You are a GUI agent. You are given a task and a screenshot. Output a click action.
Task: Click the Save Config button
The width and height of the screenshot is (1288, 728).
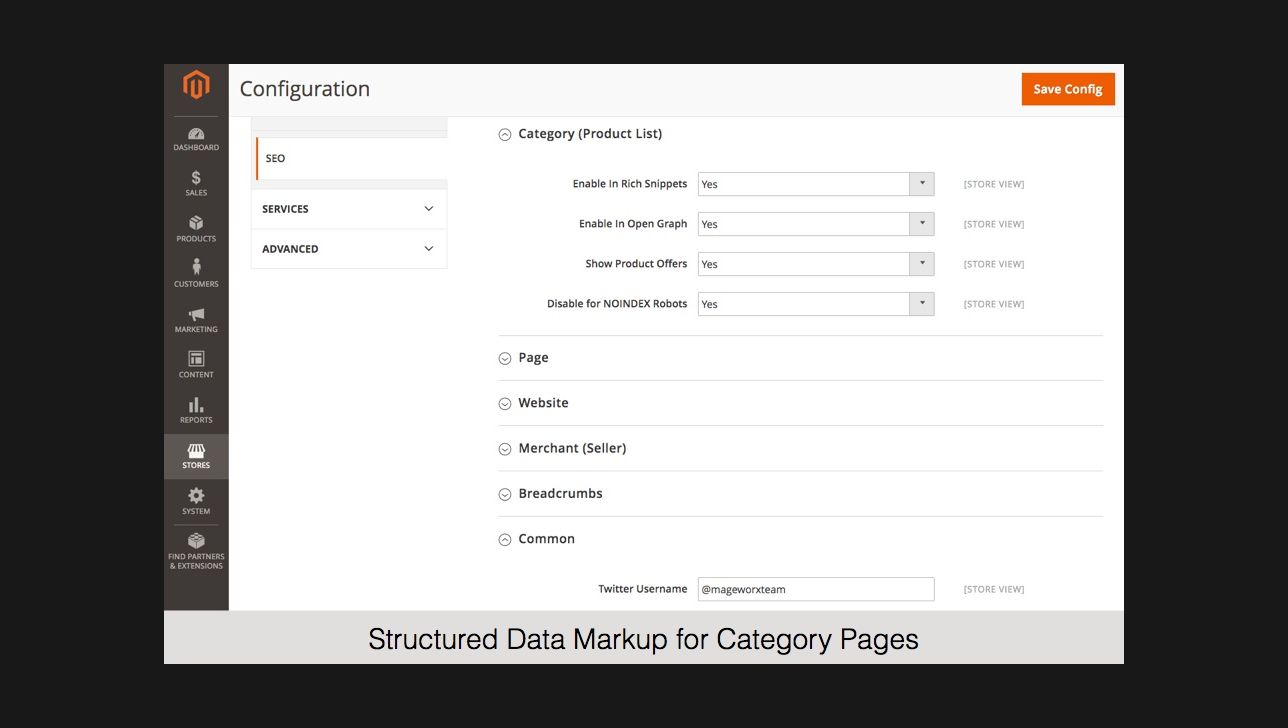tap(1067, 89)
